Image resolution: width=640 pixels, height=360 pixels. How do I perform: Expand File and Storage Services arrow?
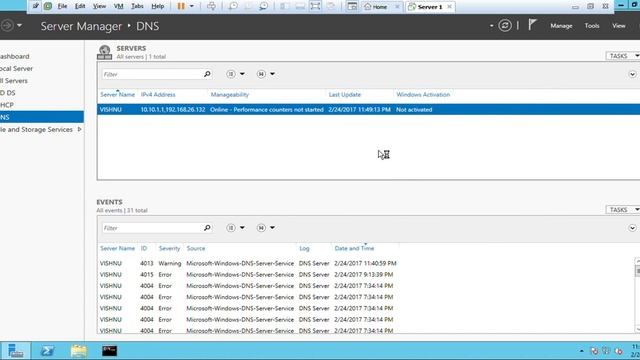click(x=79, y=129)
